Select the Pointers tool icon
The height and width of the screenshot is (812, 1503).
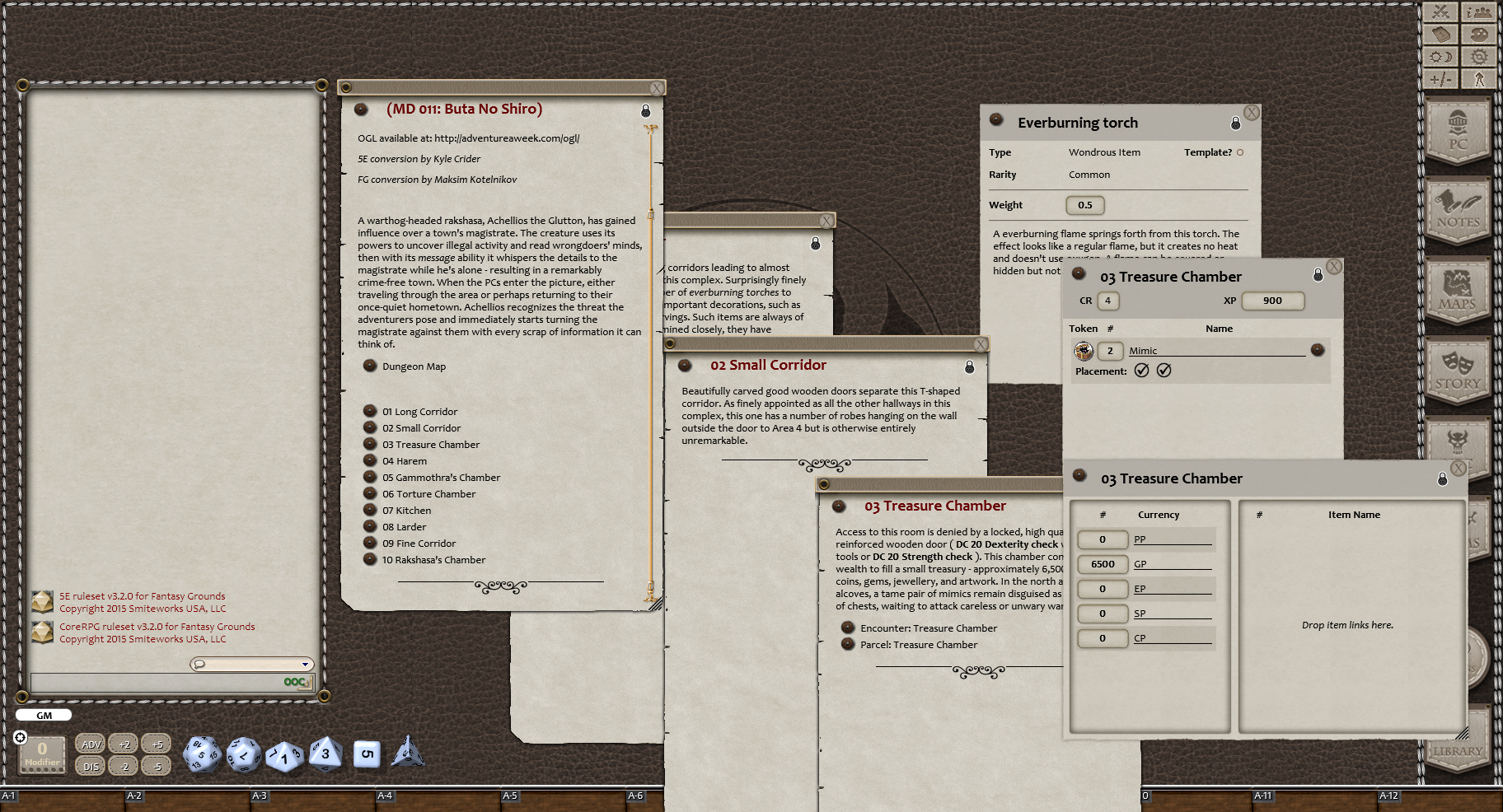coord(1480,79)
